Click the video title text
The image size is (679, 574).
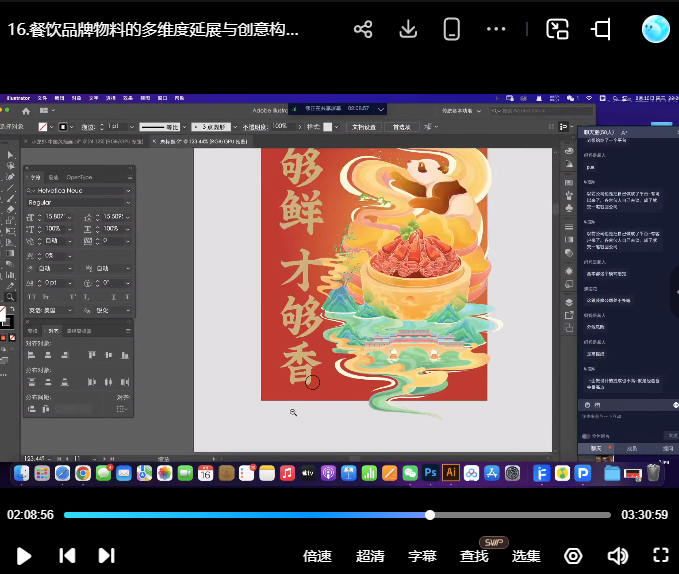(x=154, y=29)
